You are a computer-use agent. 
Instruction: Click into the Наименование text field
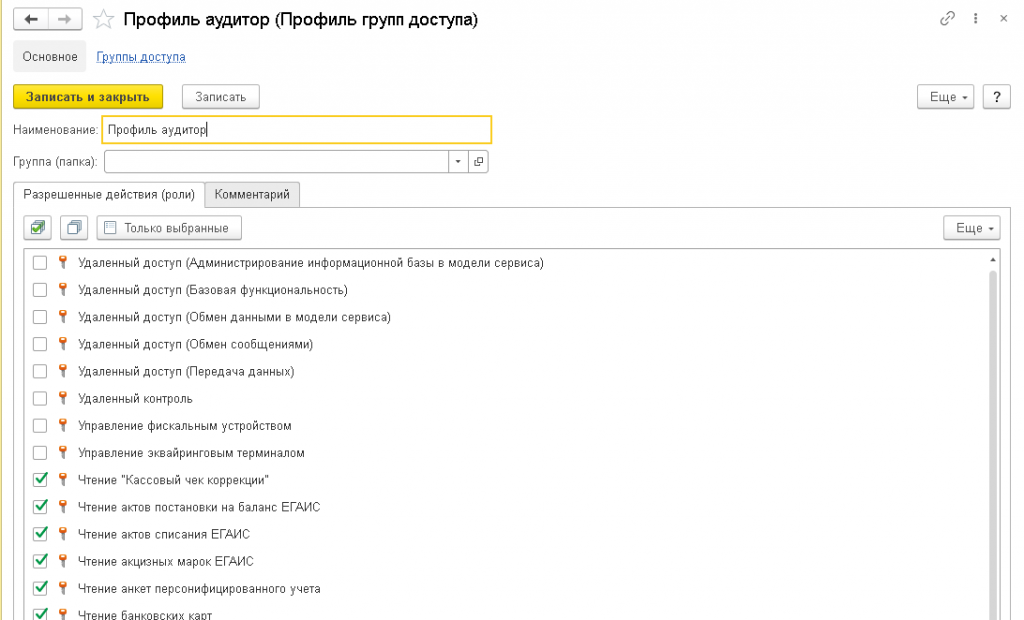(x=296, y=130)
